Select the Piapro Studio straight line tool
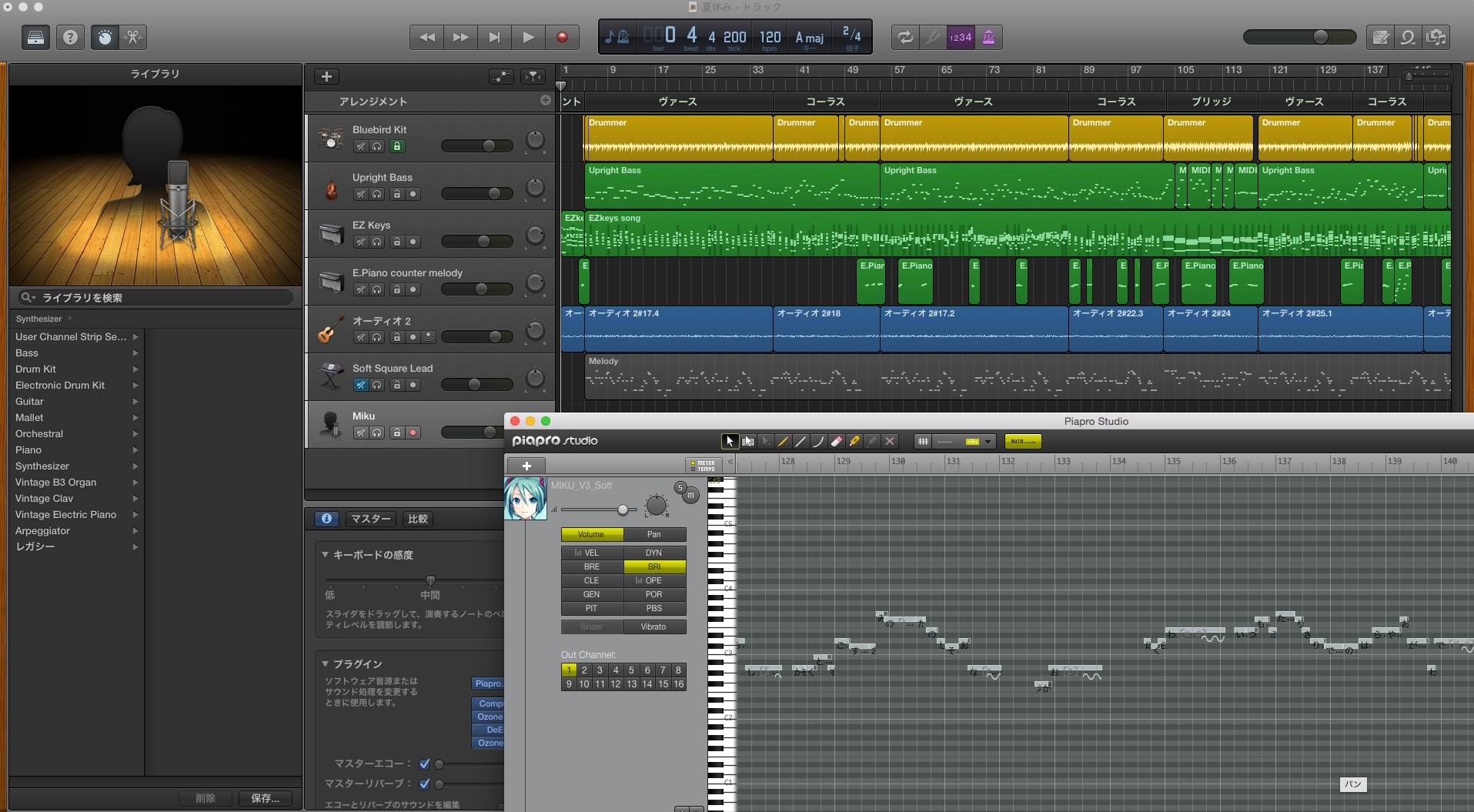 tap(801, 441)
